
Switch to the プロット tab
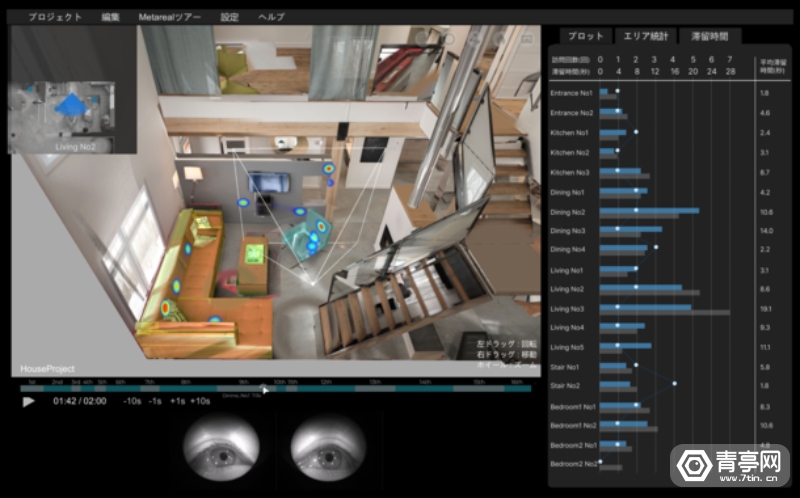click(585, 36)
